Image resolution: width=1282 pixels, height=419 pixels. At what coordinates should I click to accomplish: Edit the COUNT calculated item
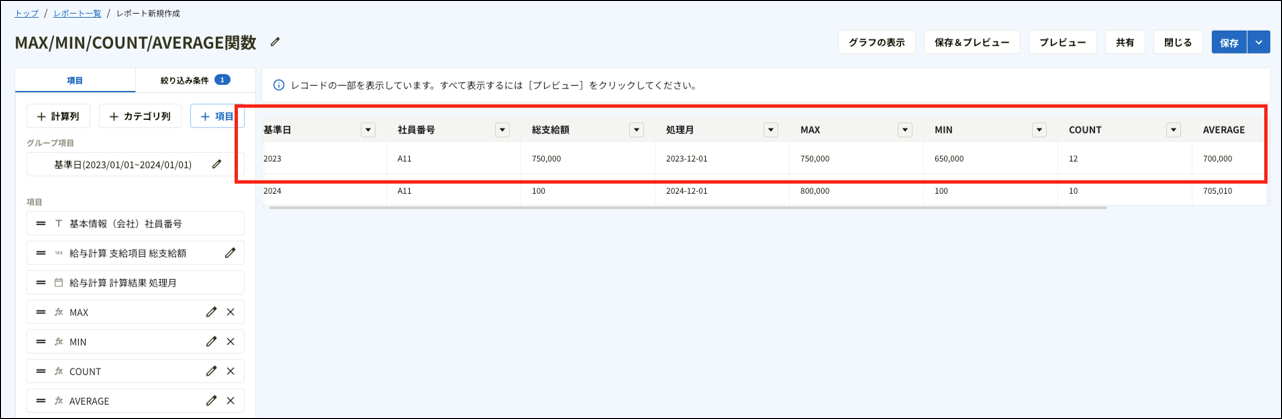tap(211, 371)
